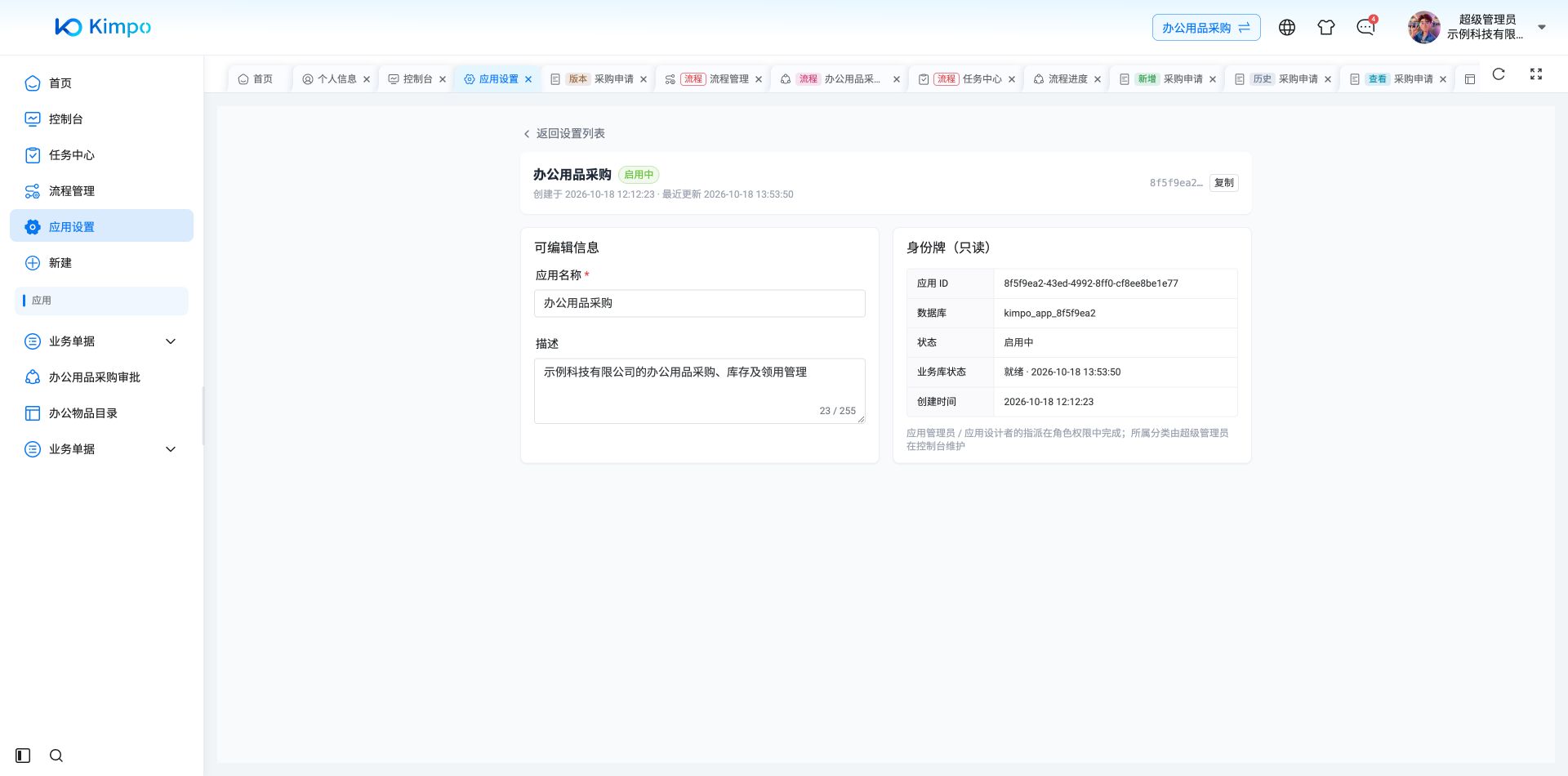Go to 首页 in the sidebar
Image resolution: width=1568 pixels, height=776 pixels.
click(101, 83)
